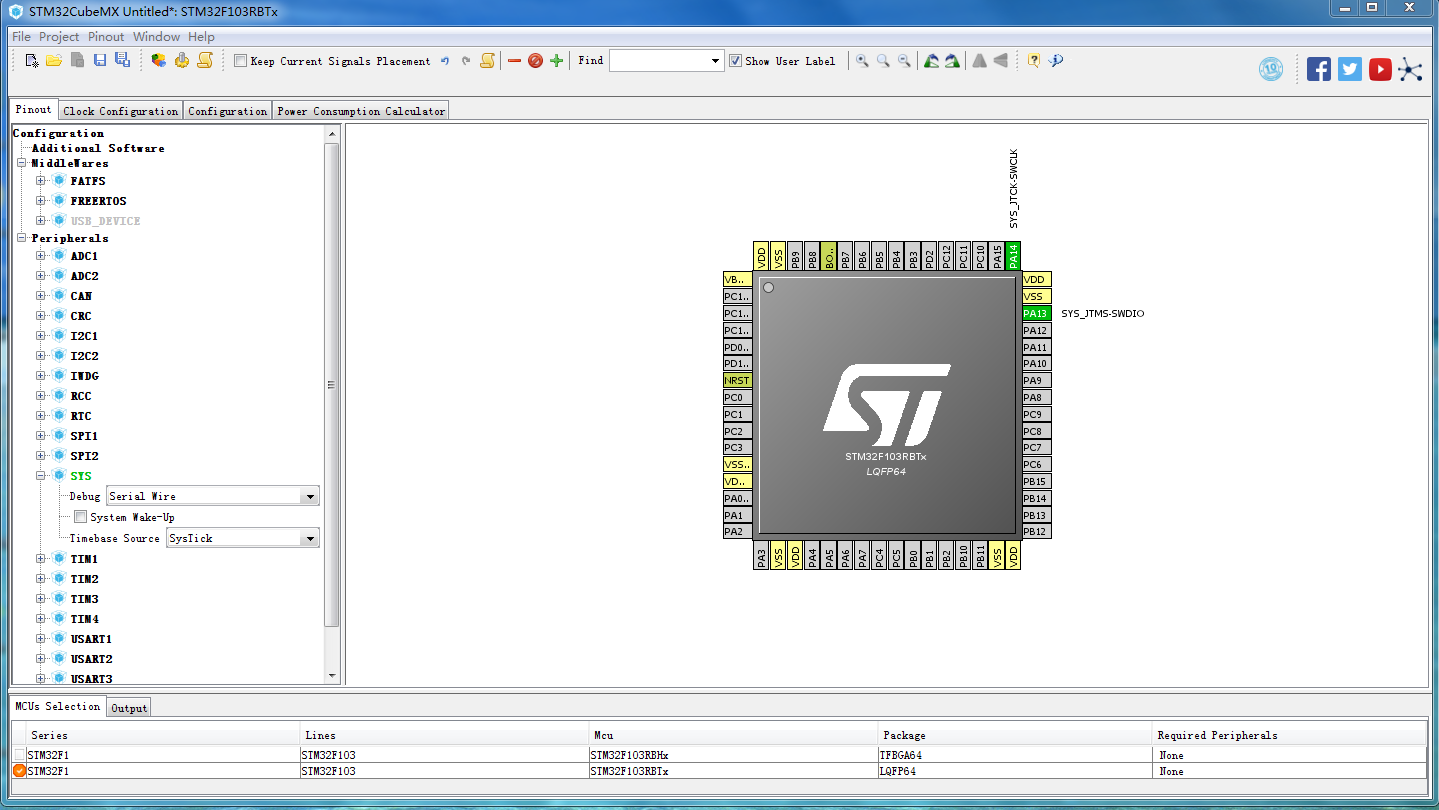Image resolution: width=1439 pixels, height=810 pixels.
Task: Click the blue info About icon
Action: (x=1056, y=61)
